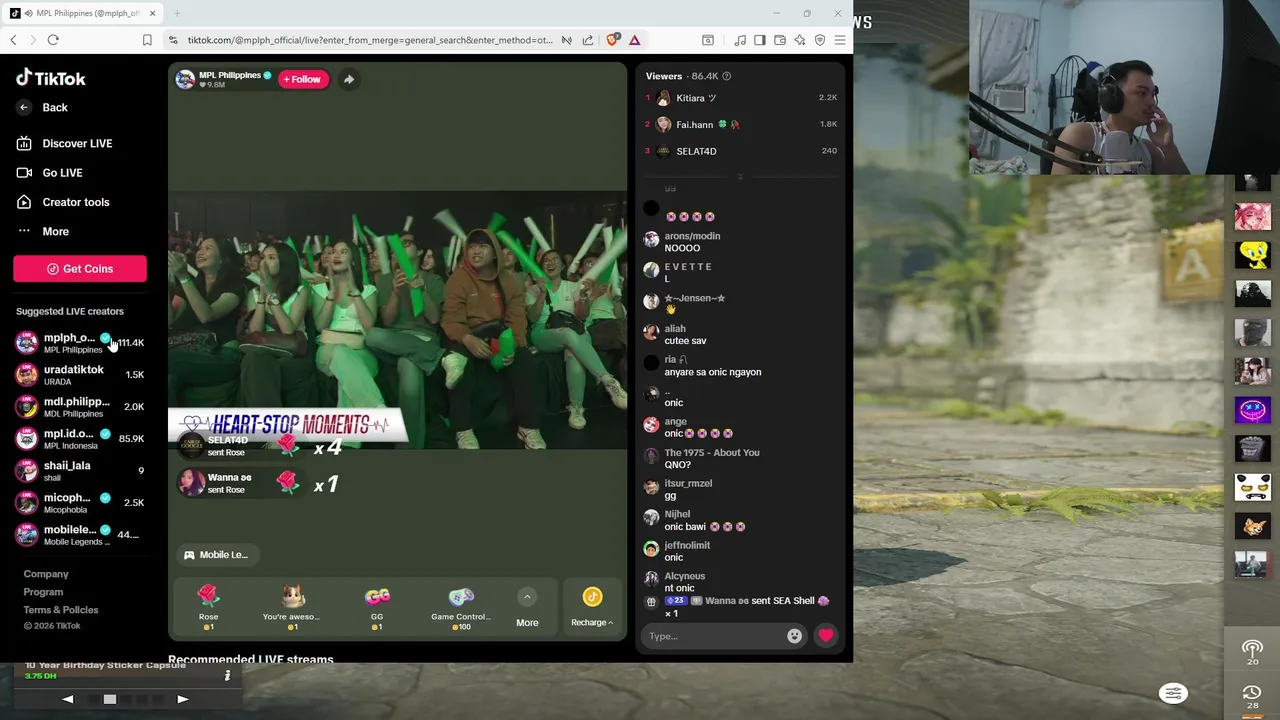Open sticker capsule info icon

pos(227,676)
